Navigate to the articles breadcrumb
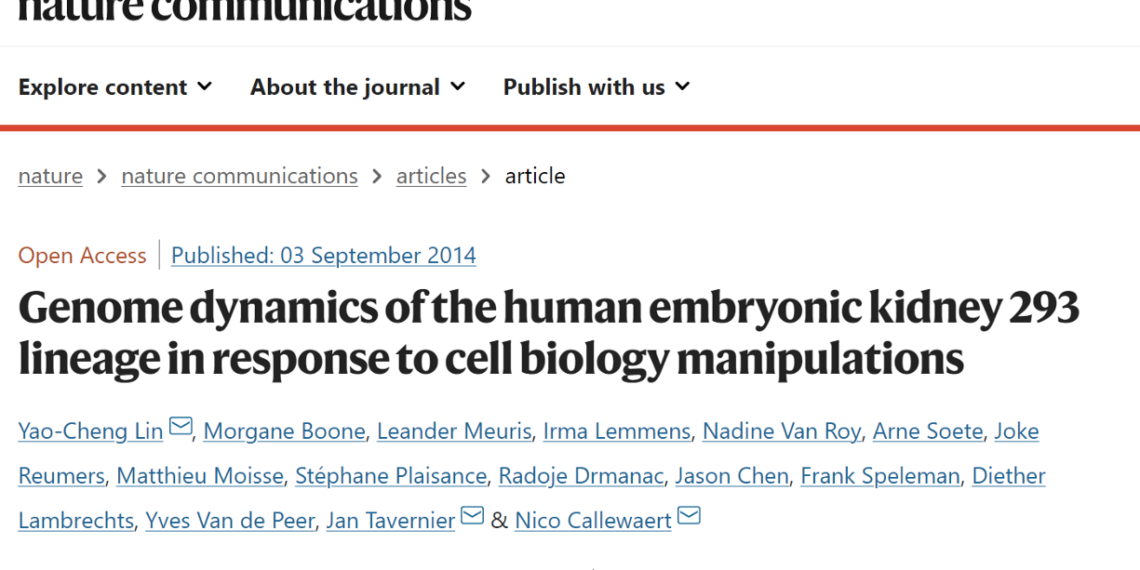This screenshot has width=1140, height=570. coord(431,176)
